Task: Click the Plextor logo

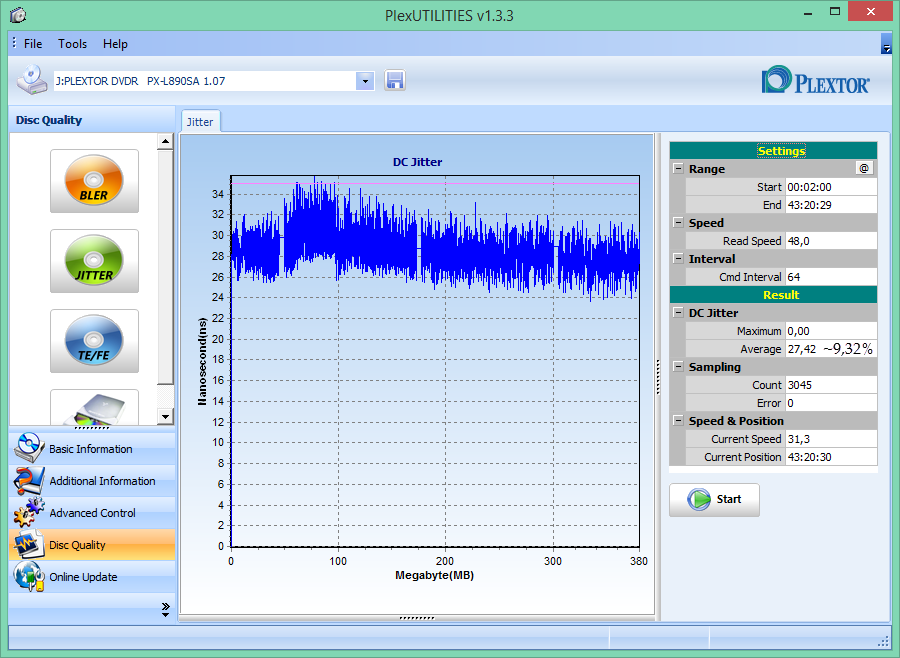Action: pyautogui.click(x=816, y=80)
